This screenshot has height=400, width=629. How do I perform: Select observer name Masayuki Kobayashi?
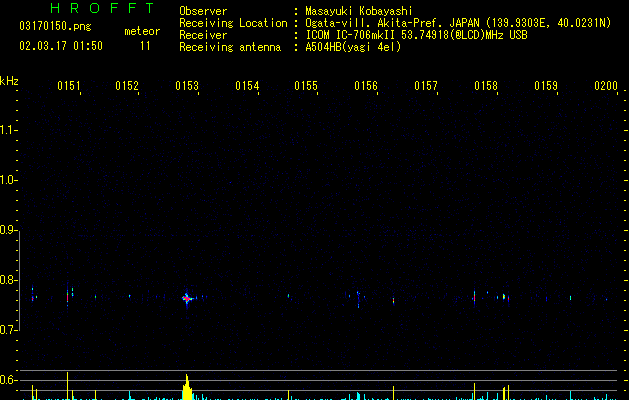point(359,11)
